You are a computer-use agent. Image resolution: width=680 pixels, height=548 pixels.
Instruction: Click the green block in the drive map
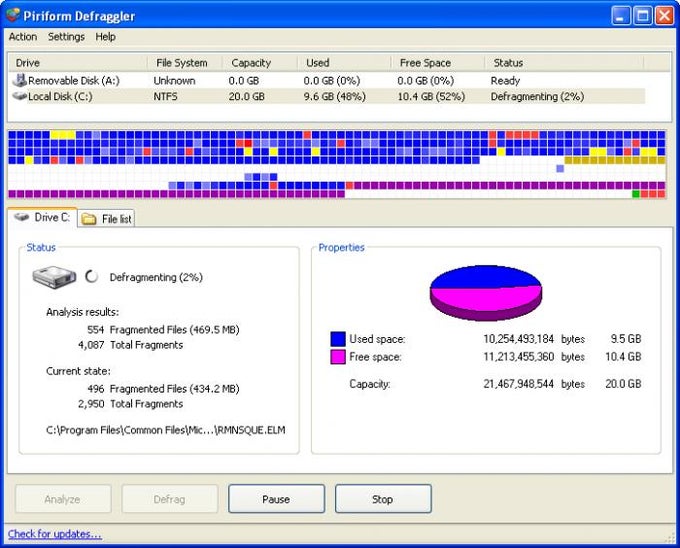pos(636,194)
